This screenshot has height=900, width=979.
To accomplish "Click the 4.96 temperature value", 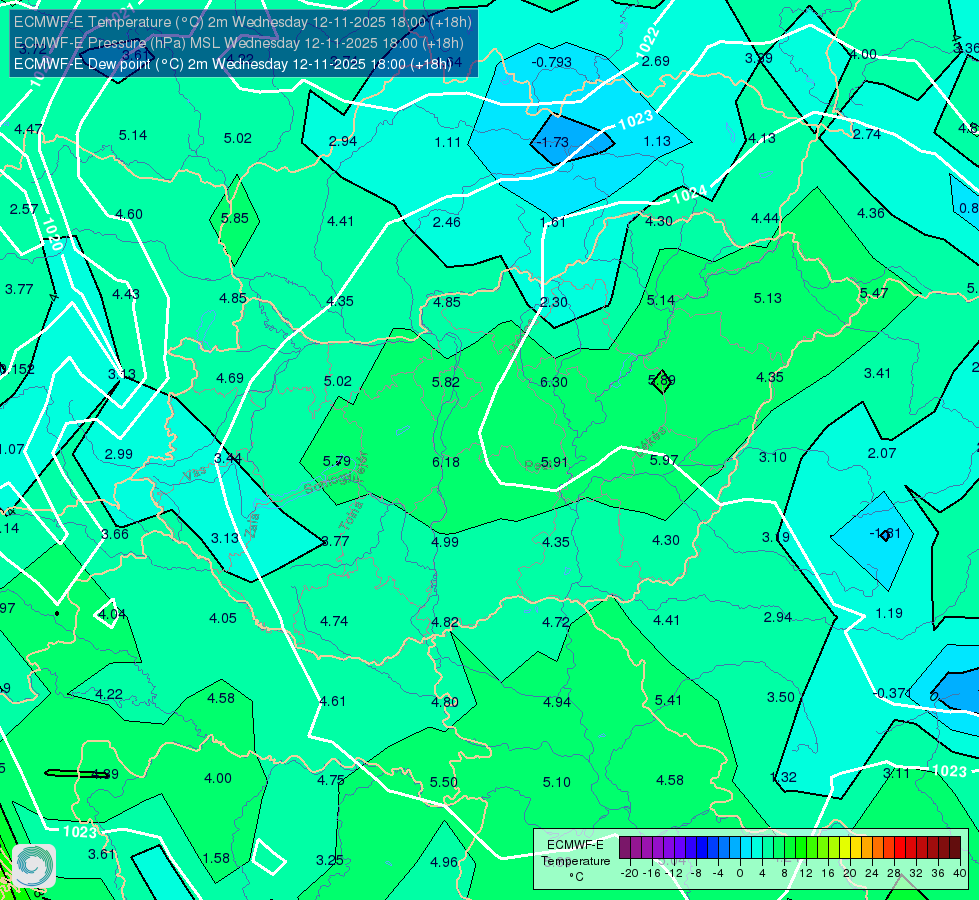I will [444, 863].
